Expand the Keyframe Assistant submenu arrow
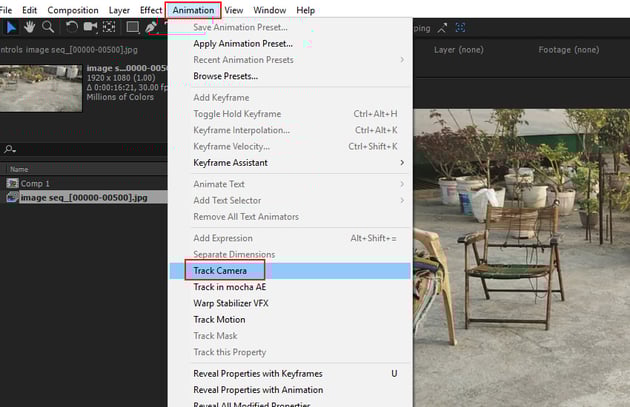630x407 pixels. point(402,163)
